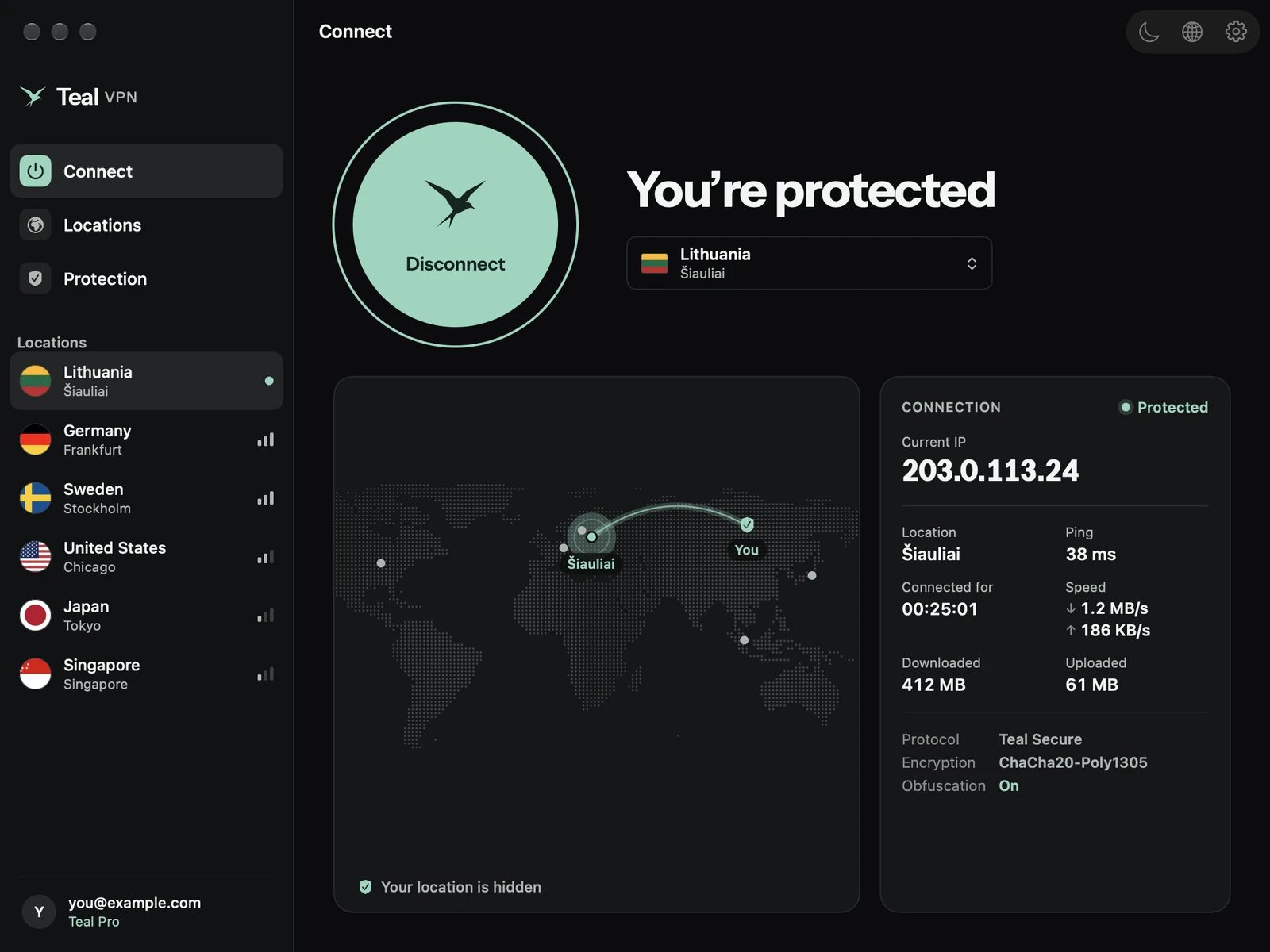1270x952 pixels.
Task: Select Sweden Stockholm server
Action: coord(146,498)
